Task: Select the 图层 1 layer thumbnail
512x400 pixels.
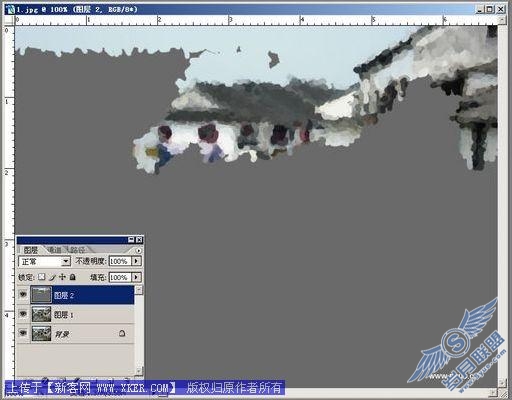Action: point(41,314)
